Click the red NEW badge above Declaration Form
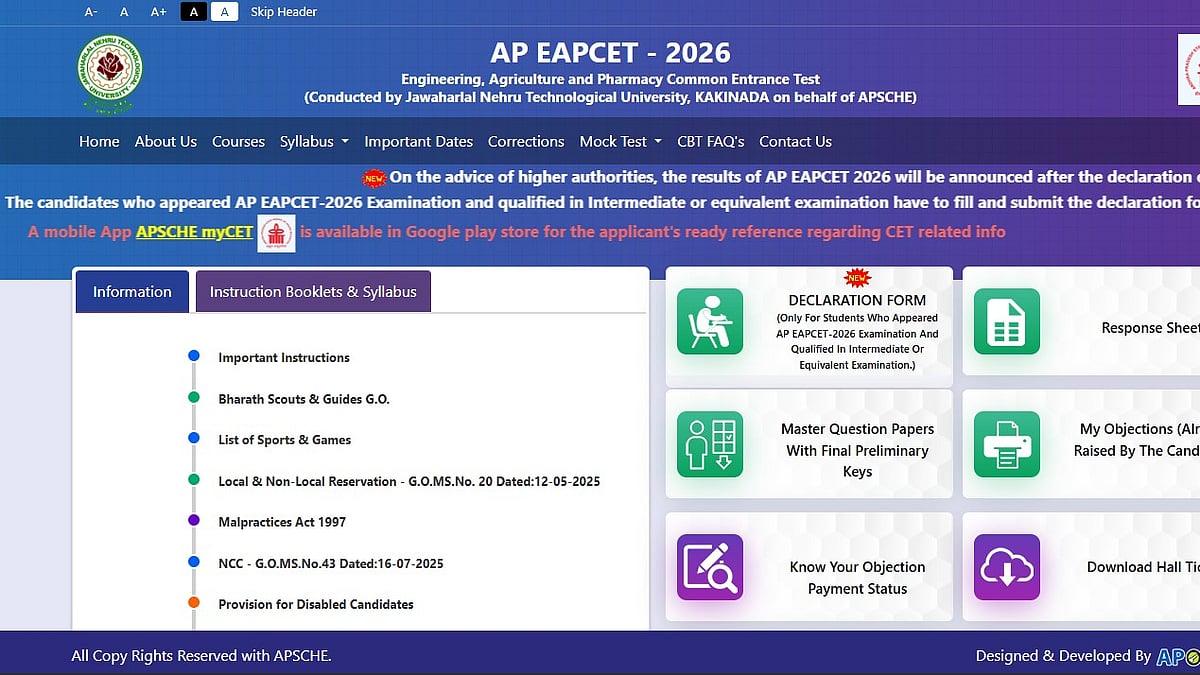This screenshot has height=675, width=1200. point(857,278)
